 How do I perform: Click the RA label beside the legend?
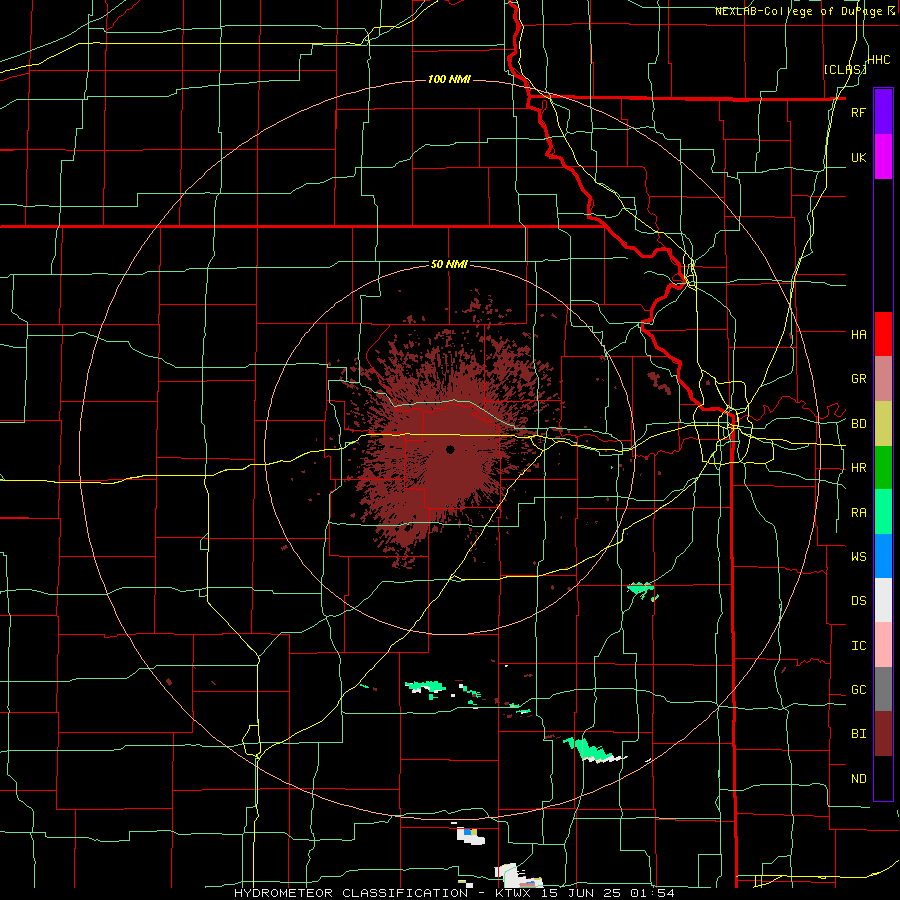(x=858, y=513)
